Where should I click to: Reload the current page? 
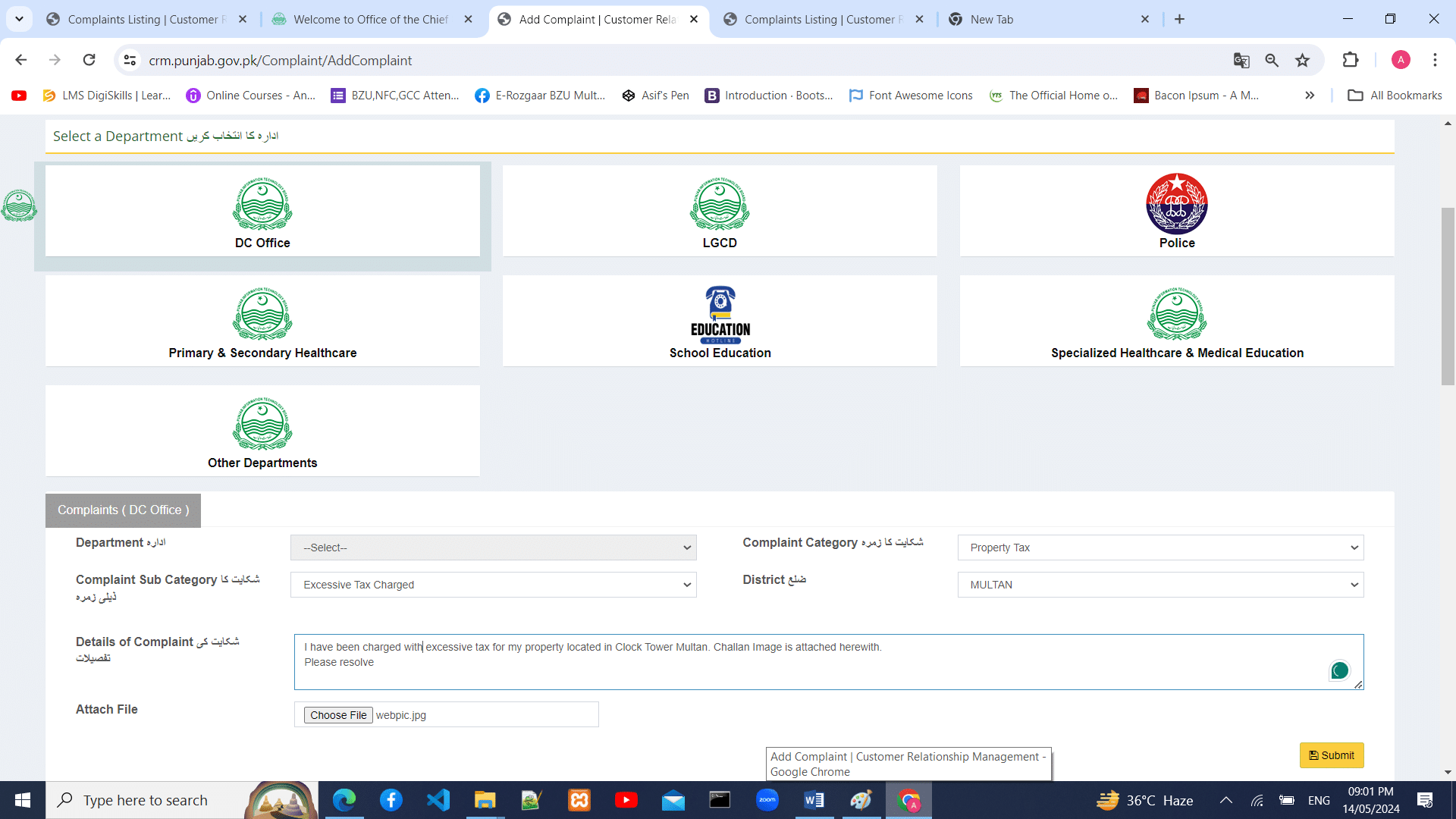pos(89,60)
